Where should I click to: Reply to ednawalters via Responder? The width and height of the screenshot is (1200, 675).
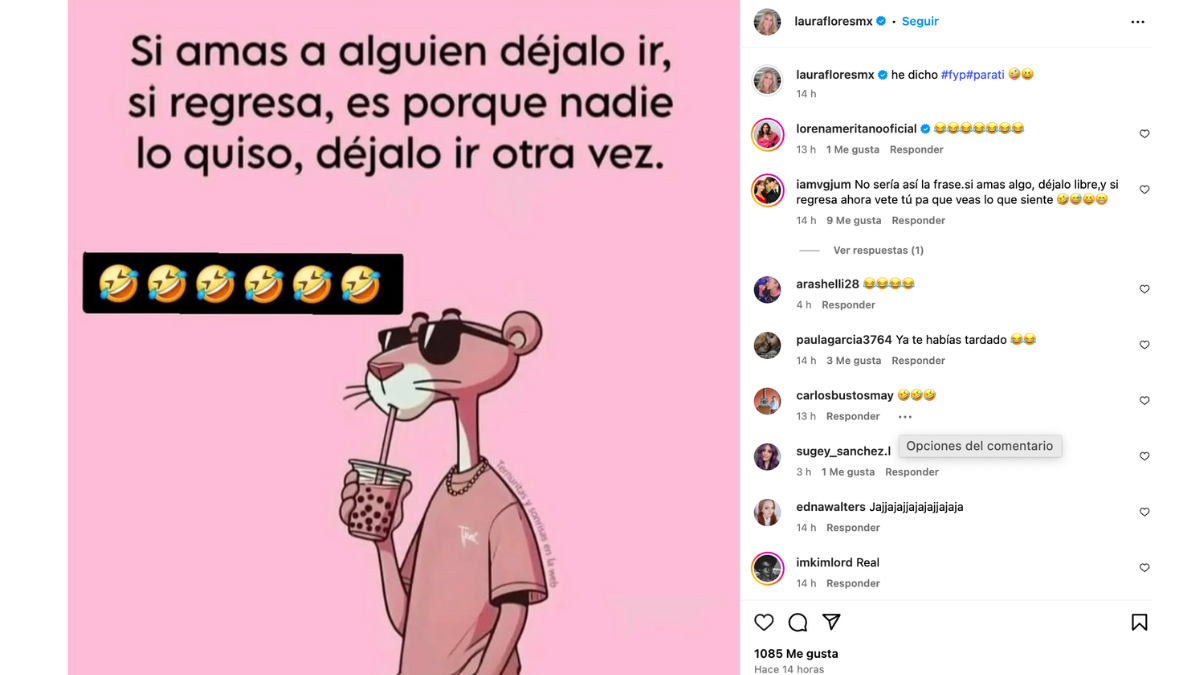(853, 527)
